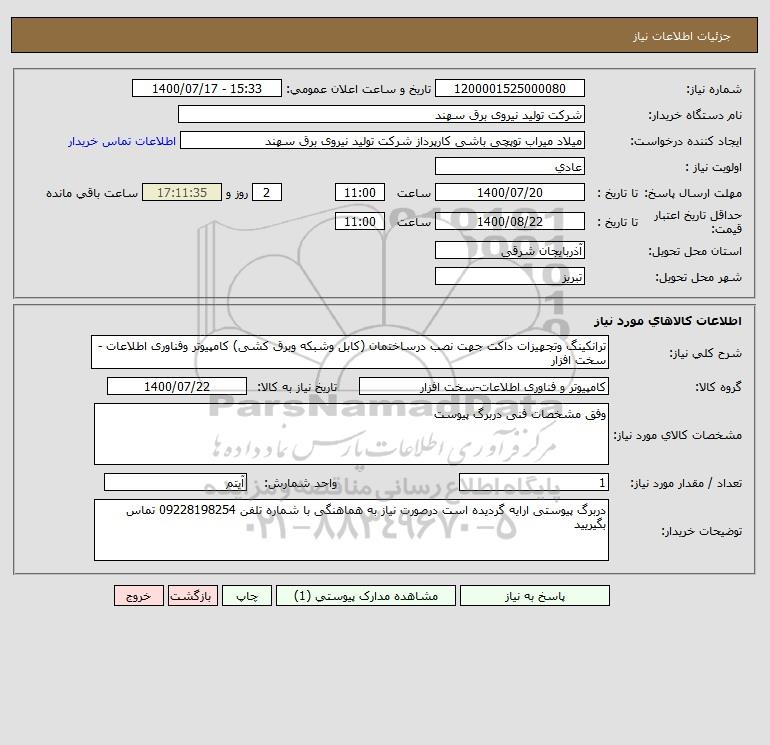770x745 pixels.
Task: Select the need number field 1200001525000080
Action: click(510, 88)
